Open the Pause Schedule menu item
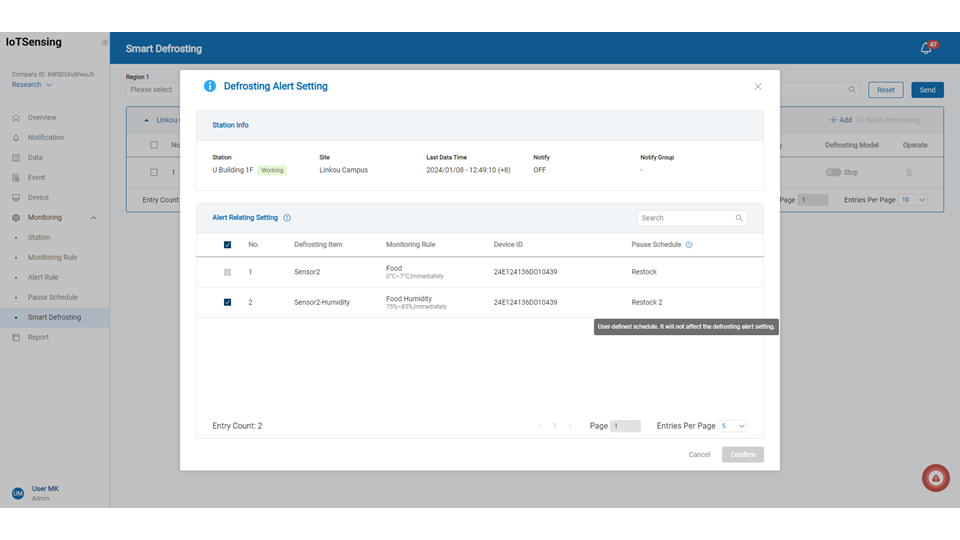 tap(52, 297)
